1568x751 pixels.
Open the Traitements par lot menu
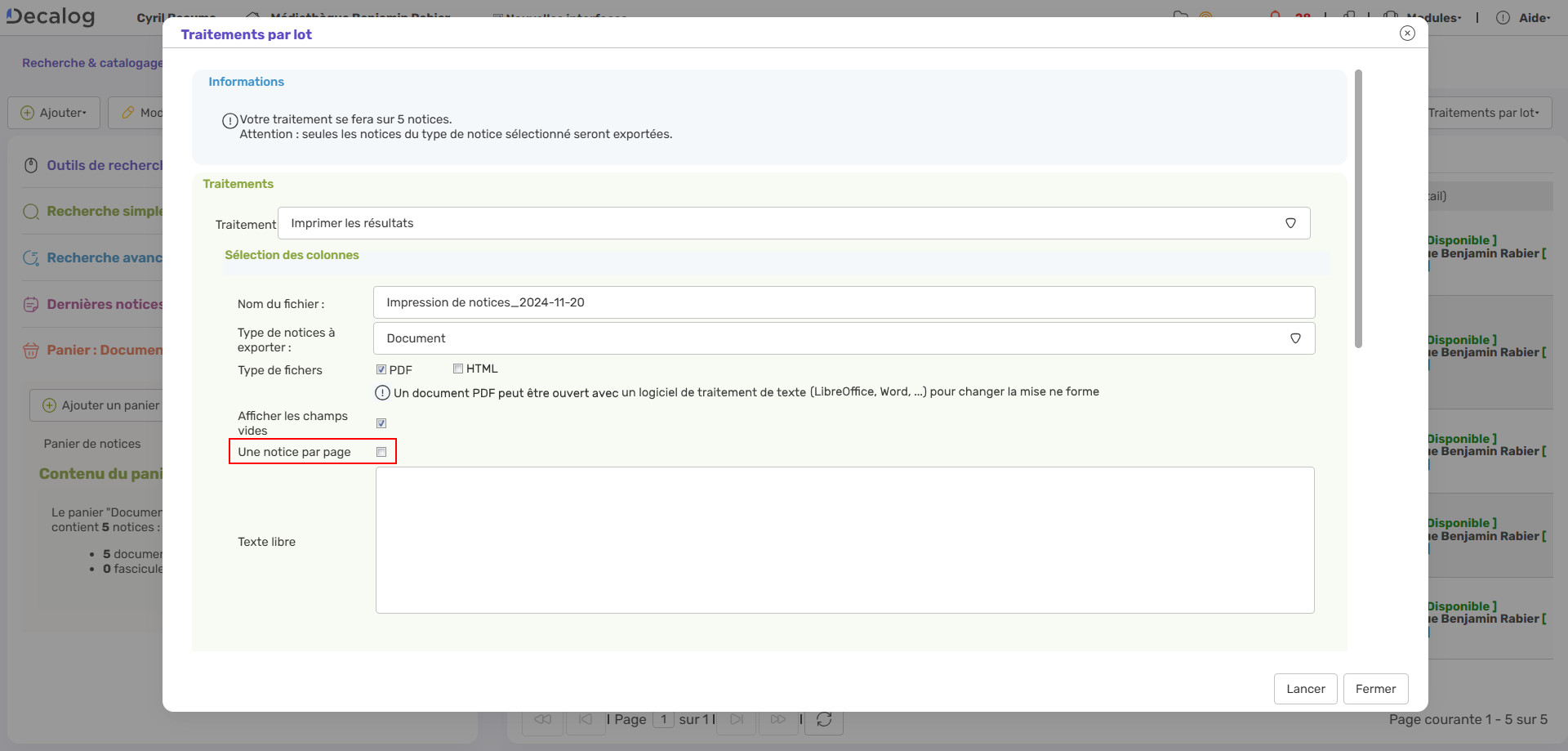point(1483,112)
